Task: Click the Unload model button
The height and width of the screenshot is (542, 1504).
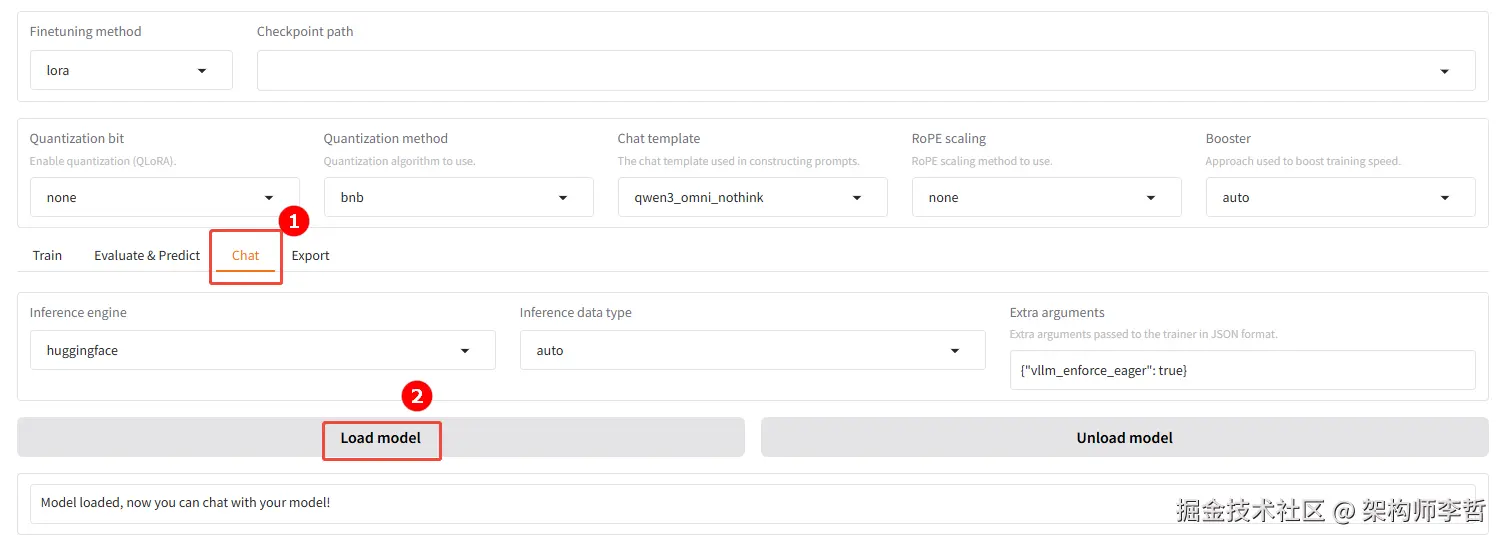Action: tap(1124, 437)
